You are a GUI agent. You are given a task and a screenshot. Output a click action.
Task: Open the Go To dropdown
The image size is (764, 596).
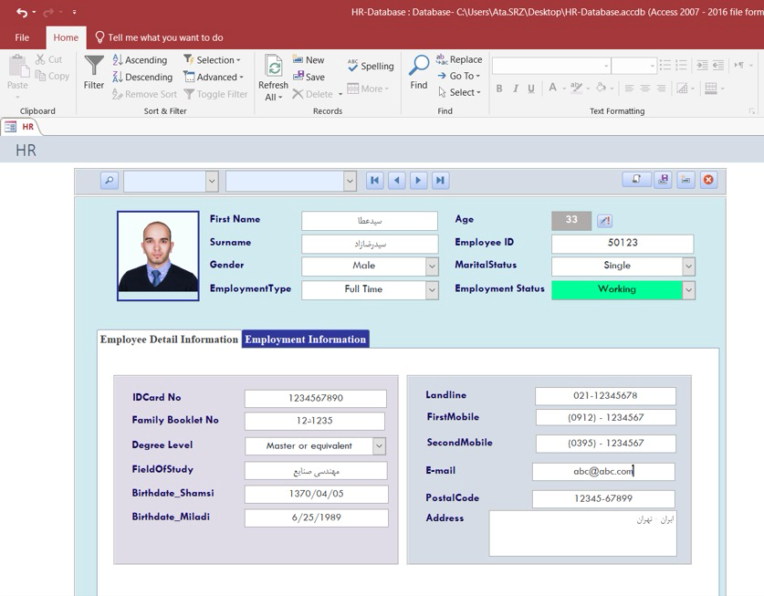click(x=459, y=76)
